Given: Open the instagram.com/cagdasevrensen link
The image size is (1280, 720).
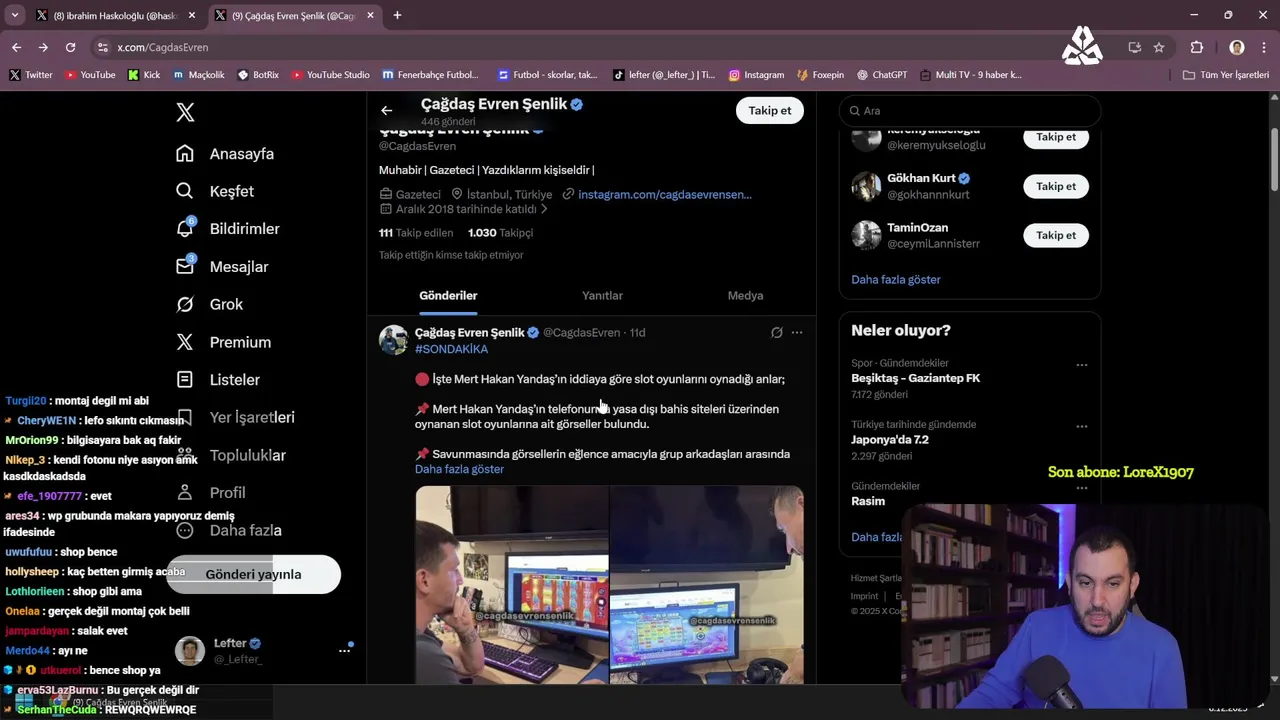Looking at the screenshot, I should click(x=664, y=194).
